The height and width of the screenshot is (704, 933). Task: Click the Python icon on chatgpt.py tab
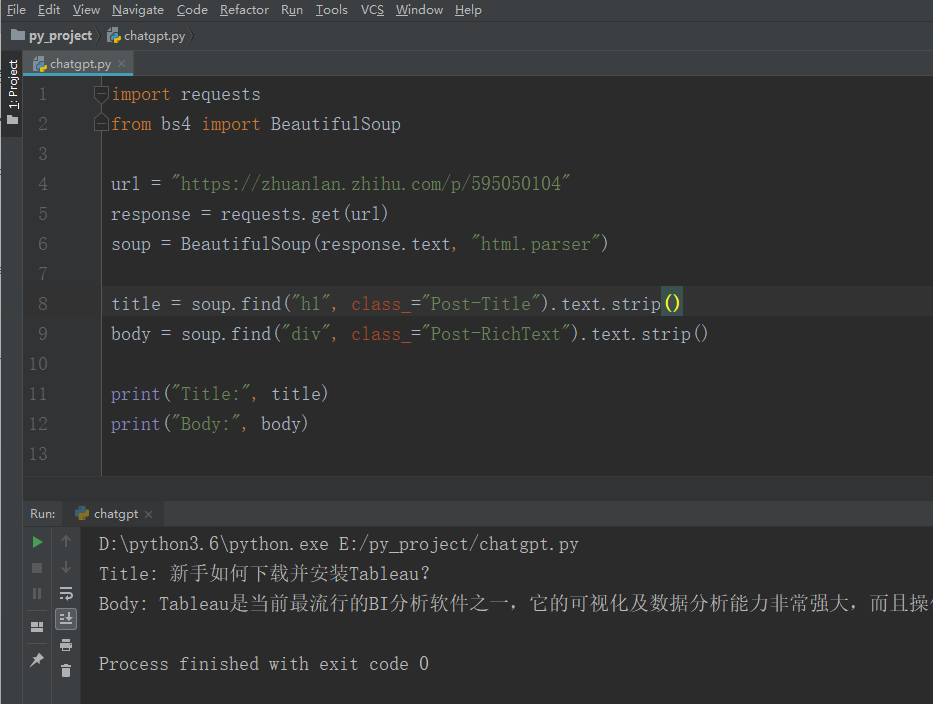pyautogui.click(x=40, y=64)
